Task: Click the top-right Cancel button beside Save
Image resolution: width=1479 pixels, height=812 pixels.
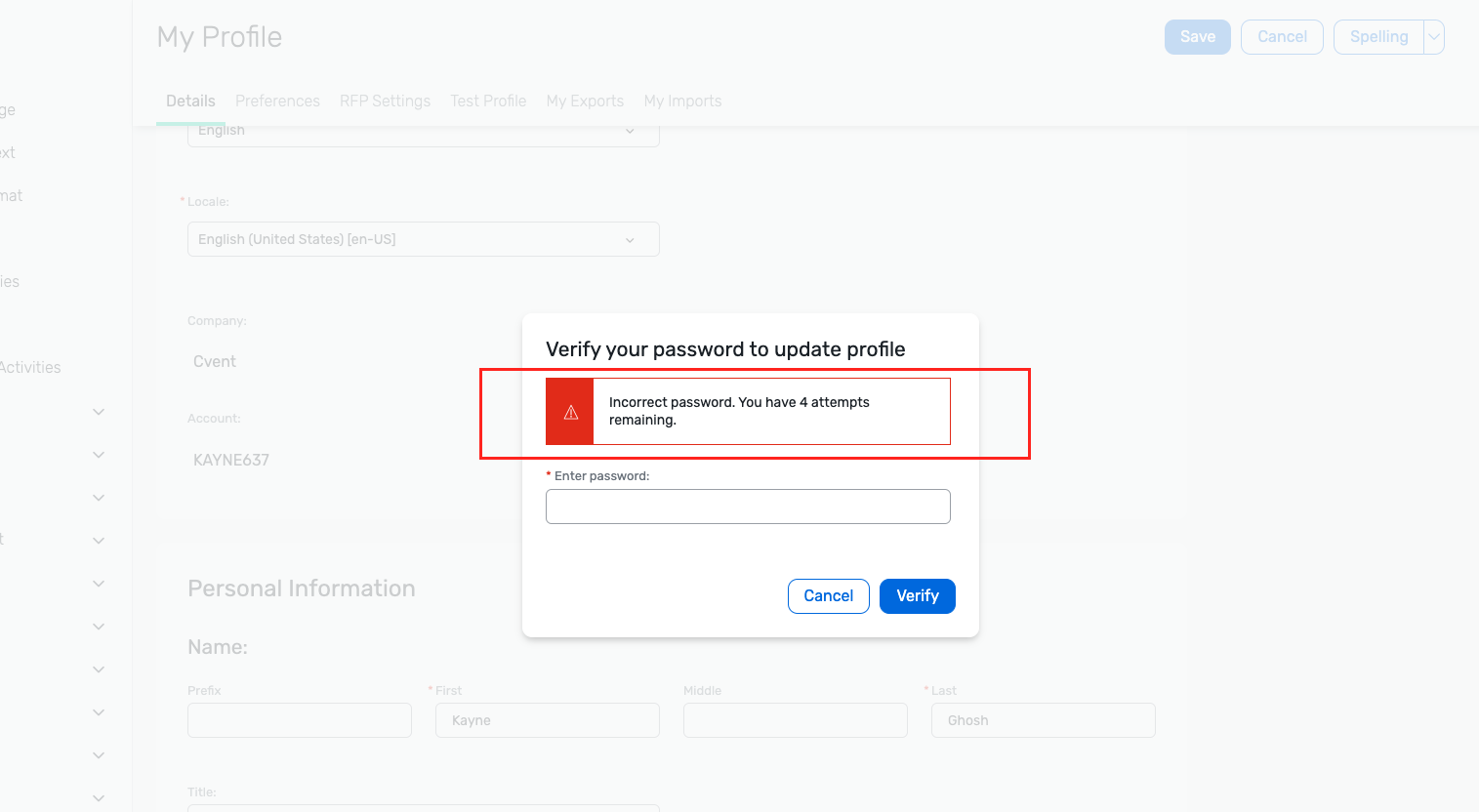Action: tap(1282, 37)
